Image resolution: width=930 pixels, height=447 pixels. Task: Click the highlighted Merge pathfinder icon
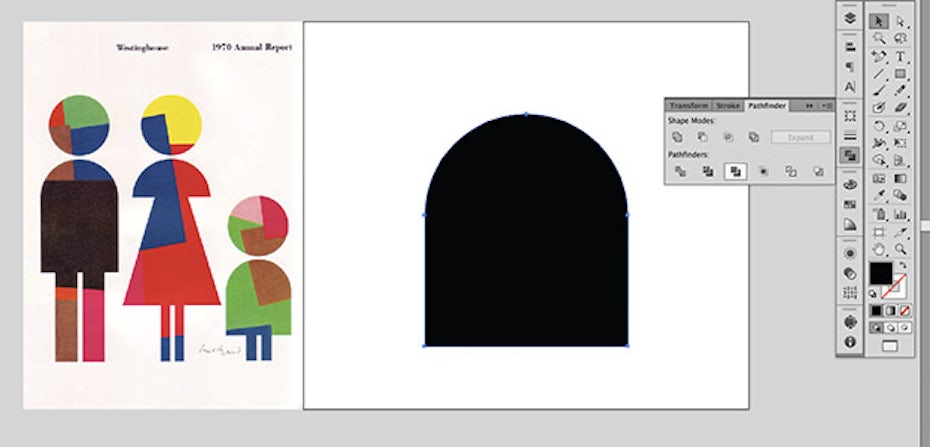point(736,172)
